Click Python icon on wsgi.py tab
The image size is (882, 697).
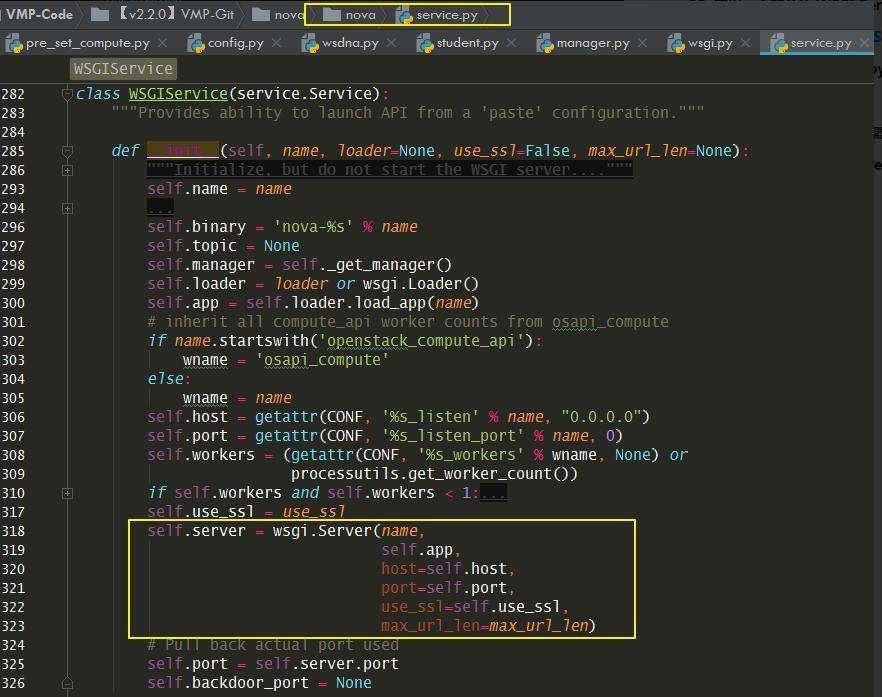point(676,44)
